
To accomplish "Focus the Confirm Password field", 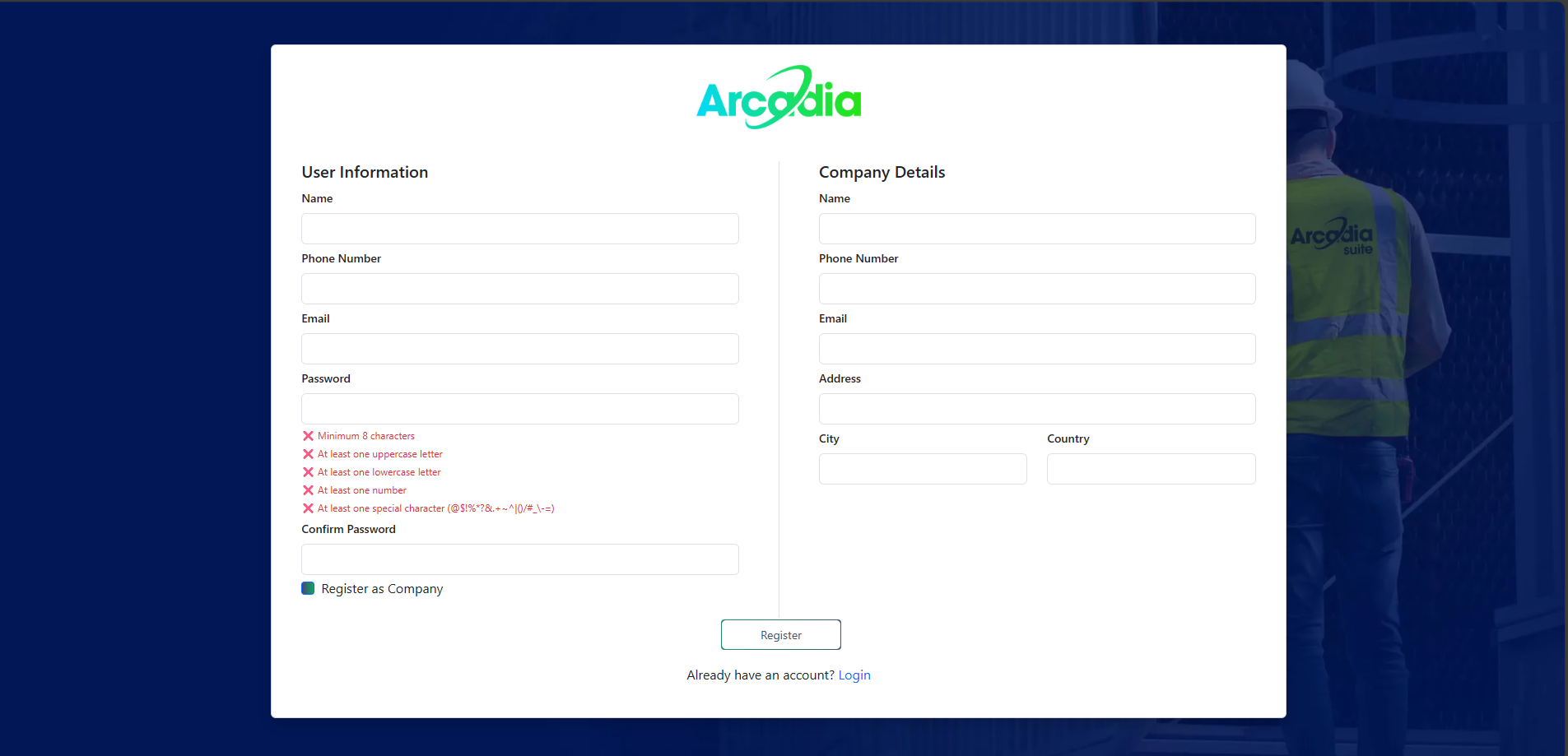I will (519, 559).
